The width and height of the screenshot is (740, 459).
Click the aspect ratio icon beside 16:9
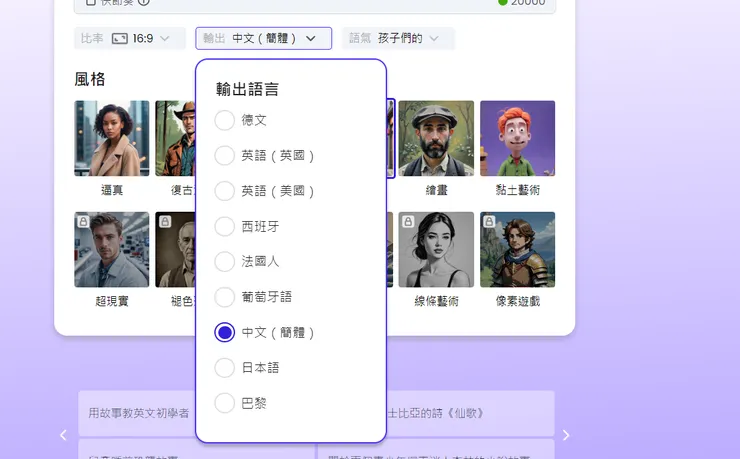click(119, 39)
